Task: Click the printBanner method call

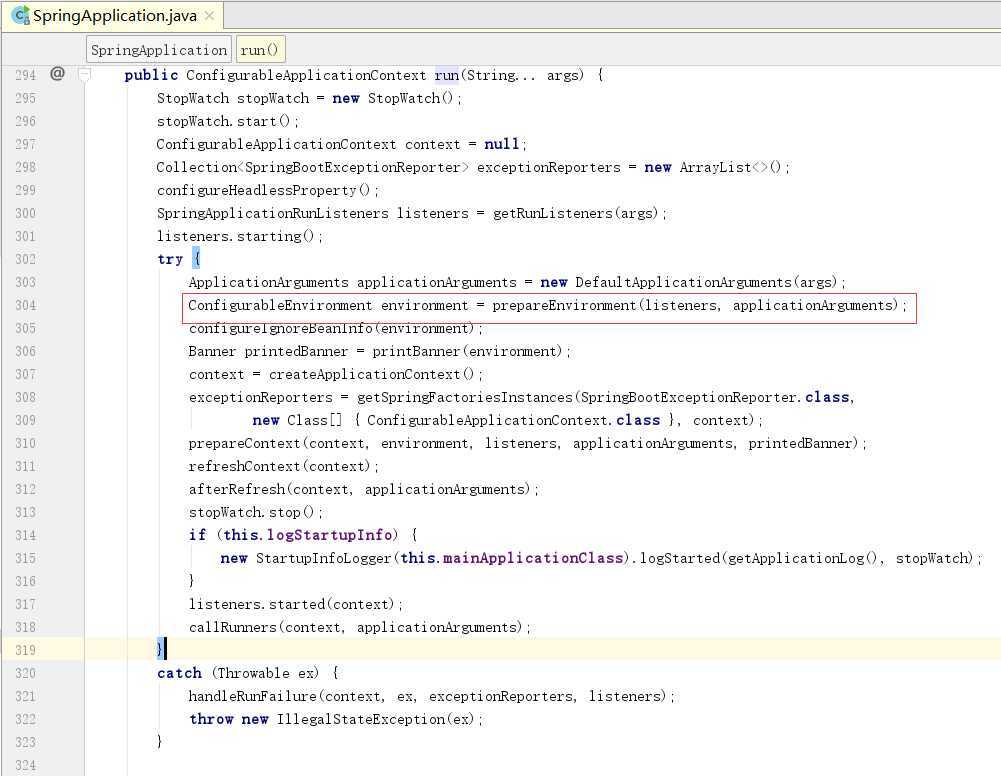Action: click(x=417, y=352)
